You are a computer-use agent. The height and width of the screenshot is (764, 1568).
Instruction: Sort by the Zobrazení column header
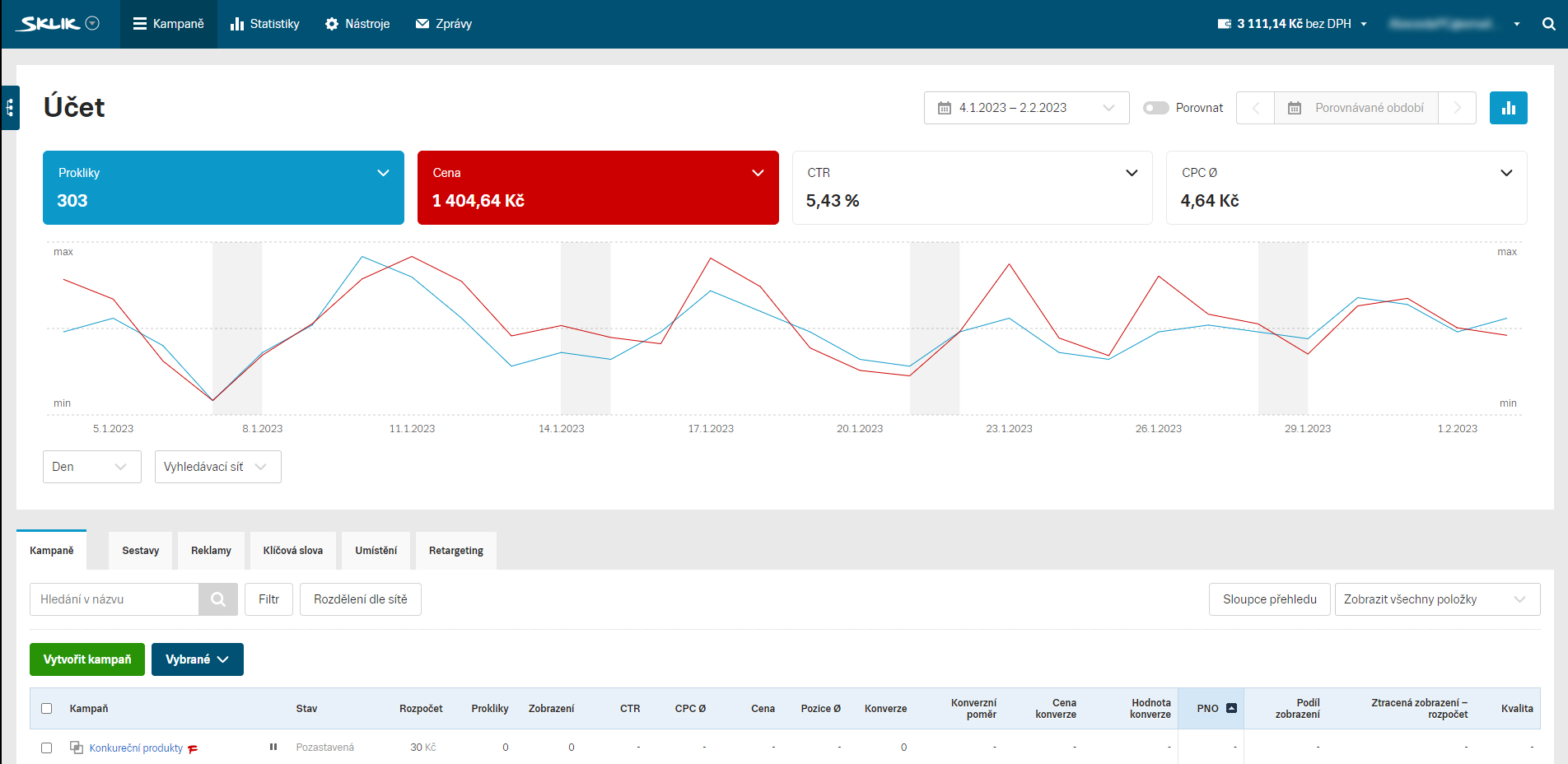(x=551, y=708)
